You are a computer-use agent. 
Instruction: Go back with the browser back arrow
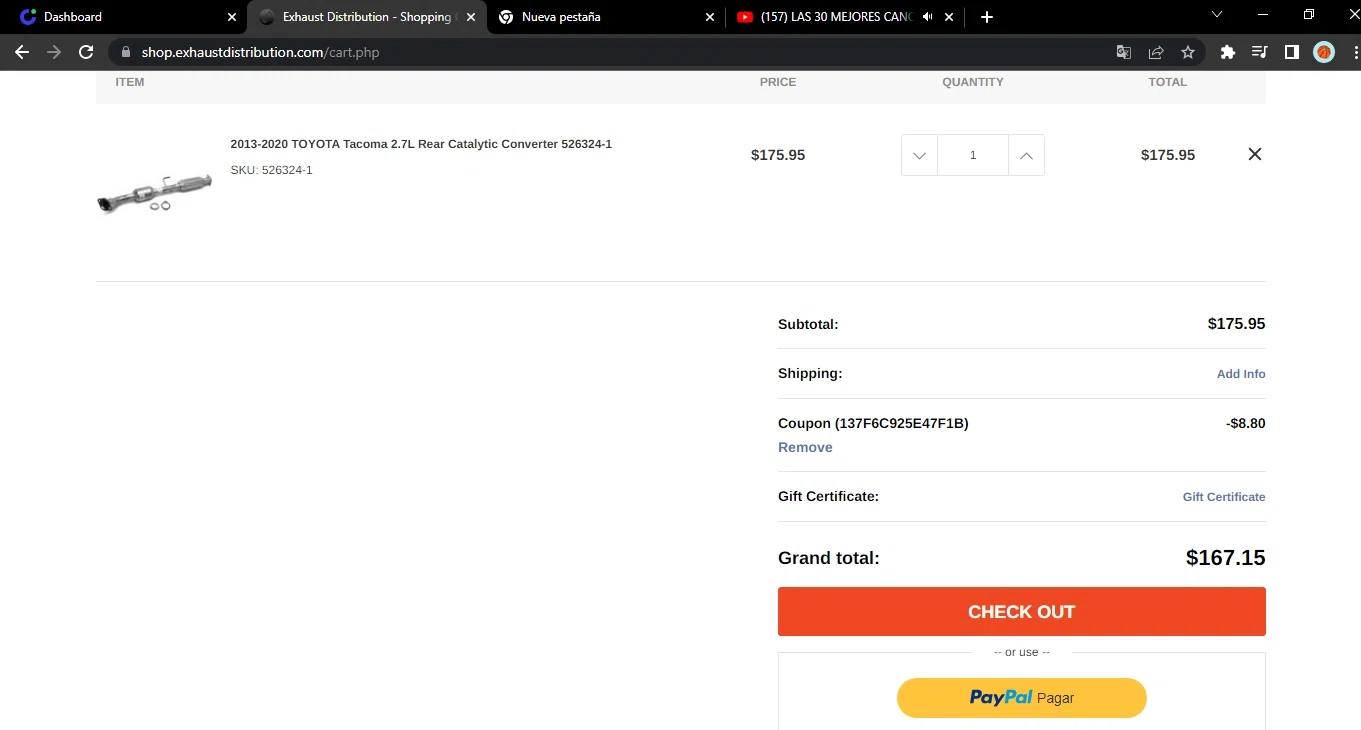(22, 52)
